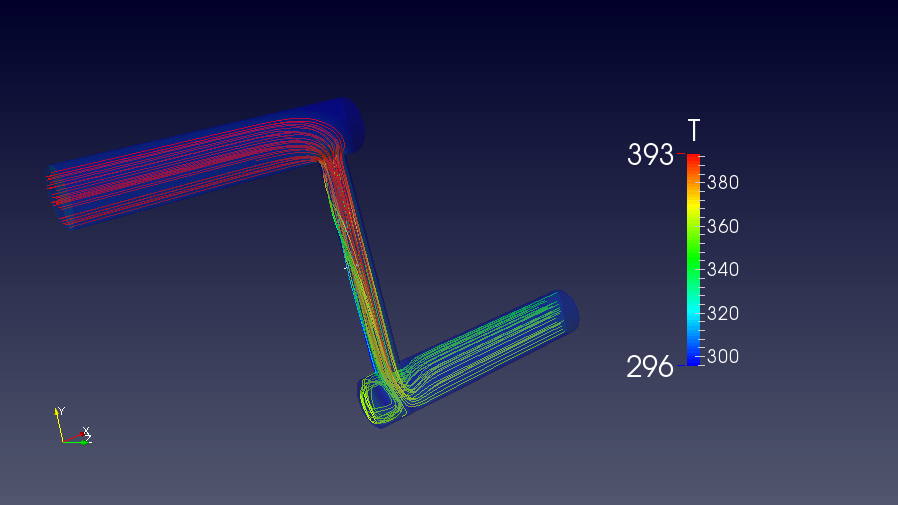Viewport: 898px width, 505px height.
Task: Click the T color legend bar
Action: tap(693, 259)
